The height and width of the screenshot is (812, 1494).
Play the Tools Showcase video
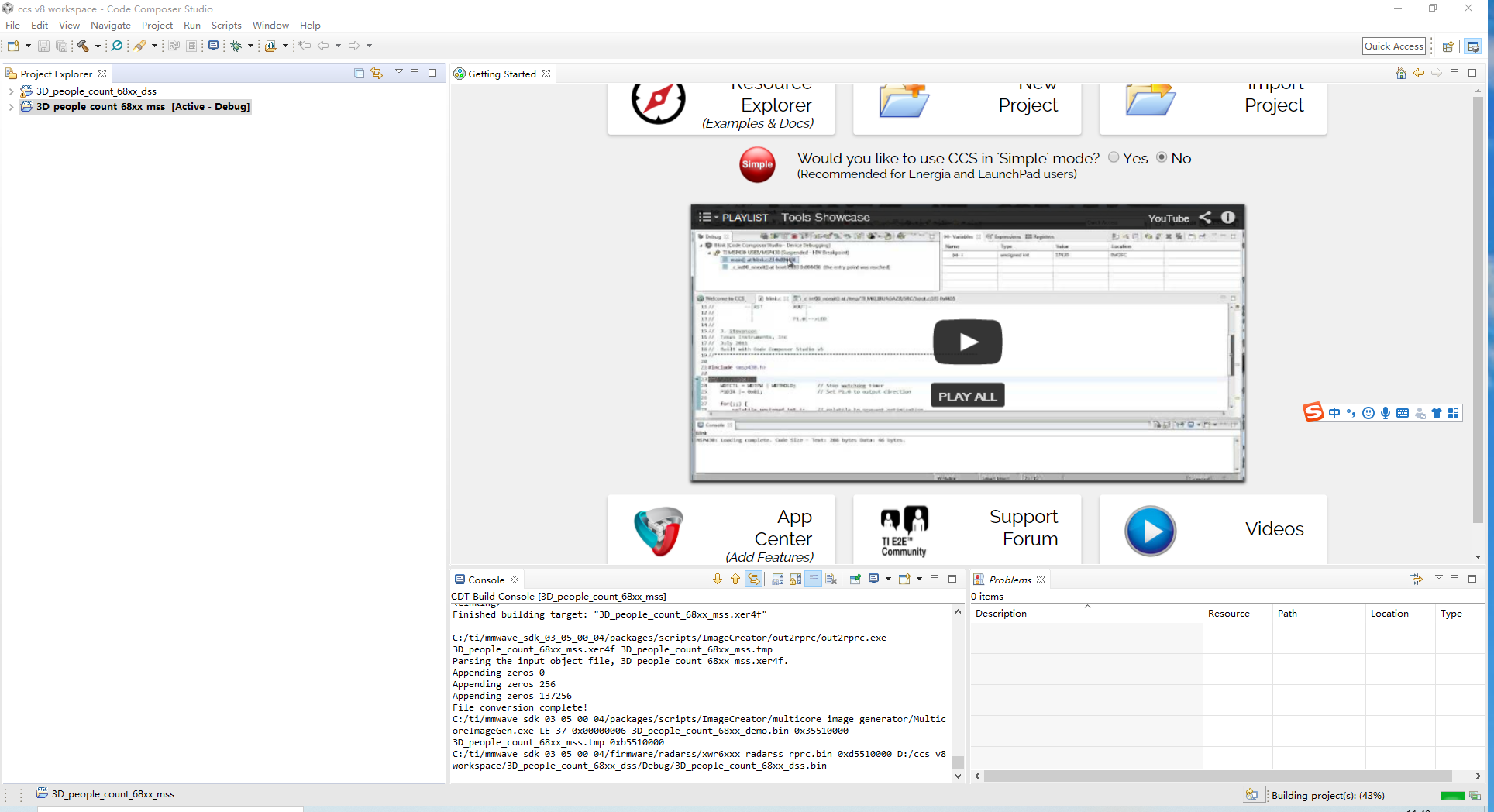pyautogui.click(x=968, y=342)
